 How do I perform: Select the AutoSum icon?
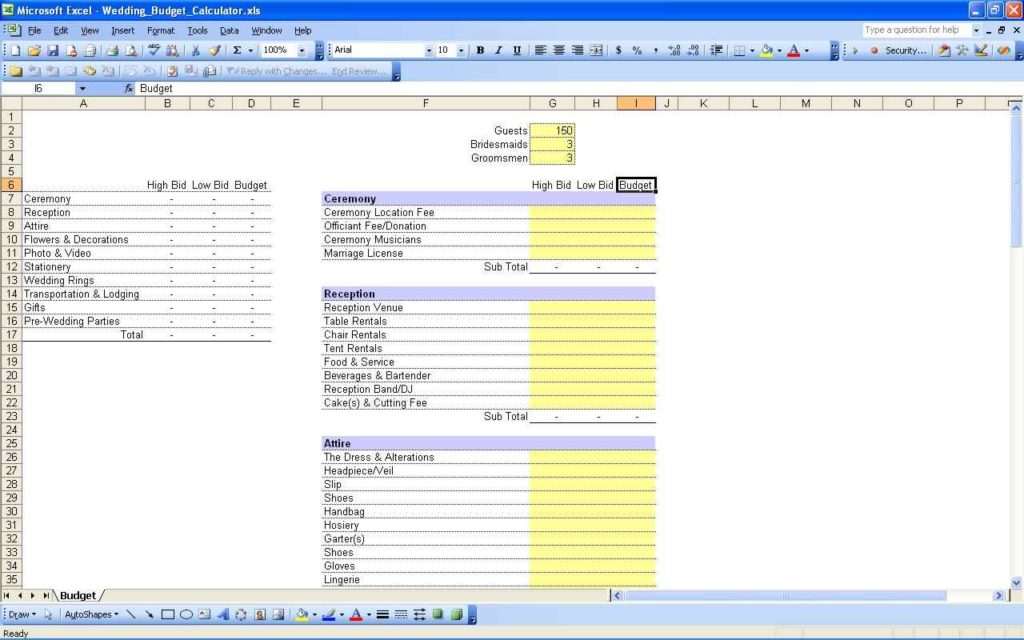237,50
